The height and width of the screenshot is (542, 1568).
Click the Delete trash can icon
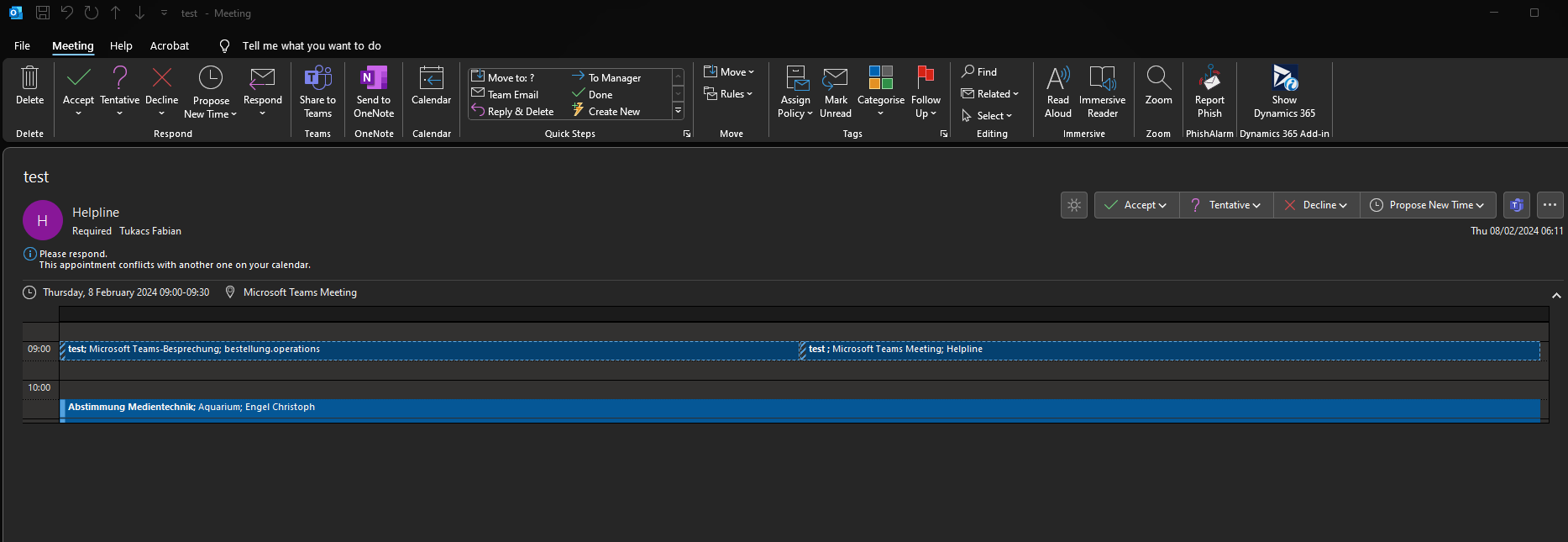(29, 78)
